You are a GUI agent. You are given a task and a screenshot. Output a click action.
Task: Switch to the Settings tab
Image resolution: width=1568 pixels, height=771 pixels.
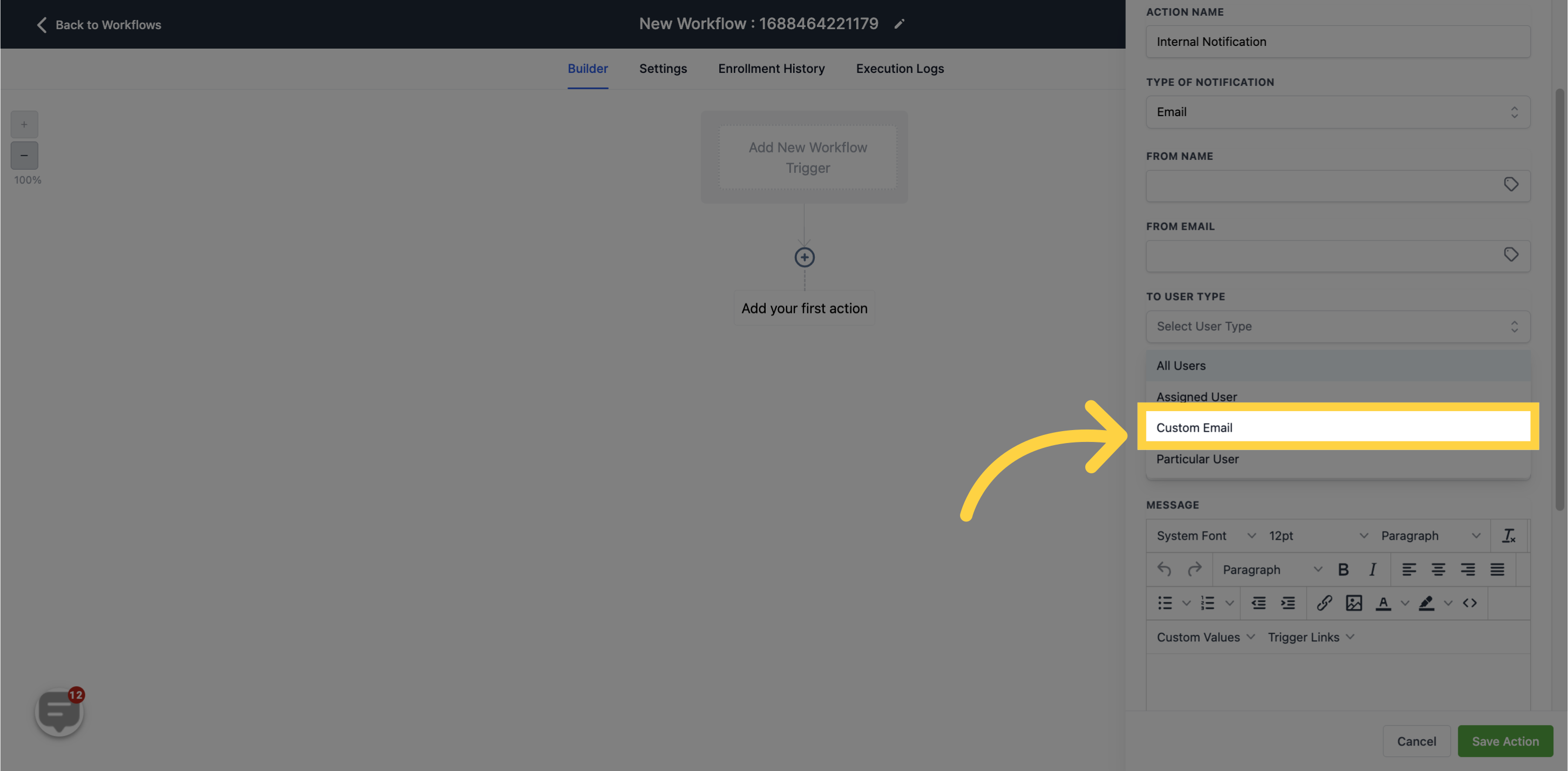(x=663, y=68)
